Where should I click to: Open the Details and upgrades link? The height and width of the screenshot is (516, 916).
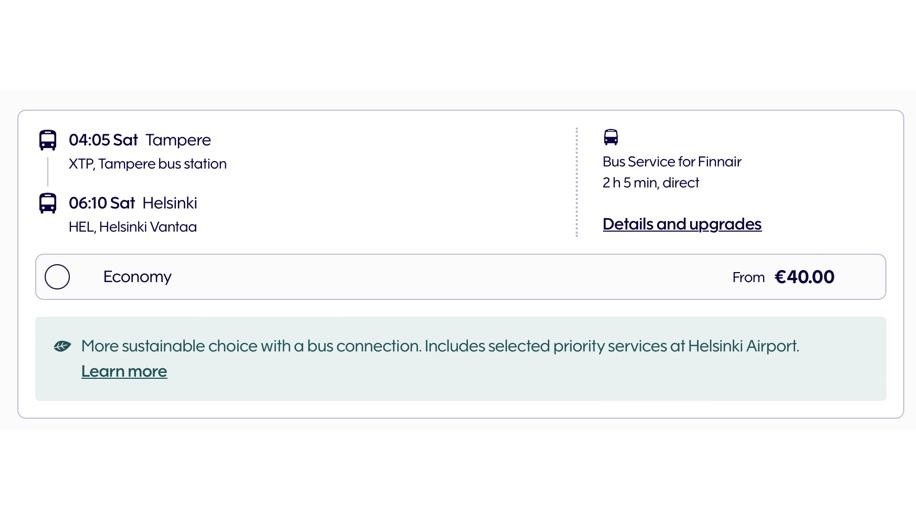pyautogui.click(x=681, y=224)
